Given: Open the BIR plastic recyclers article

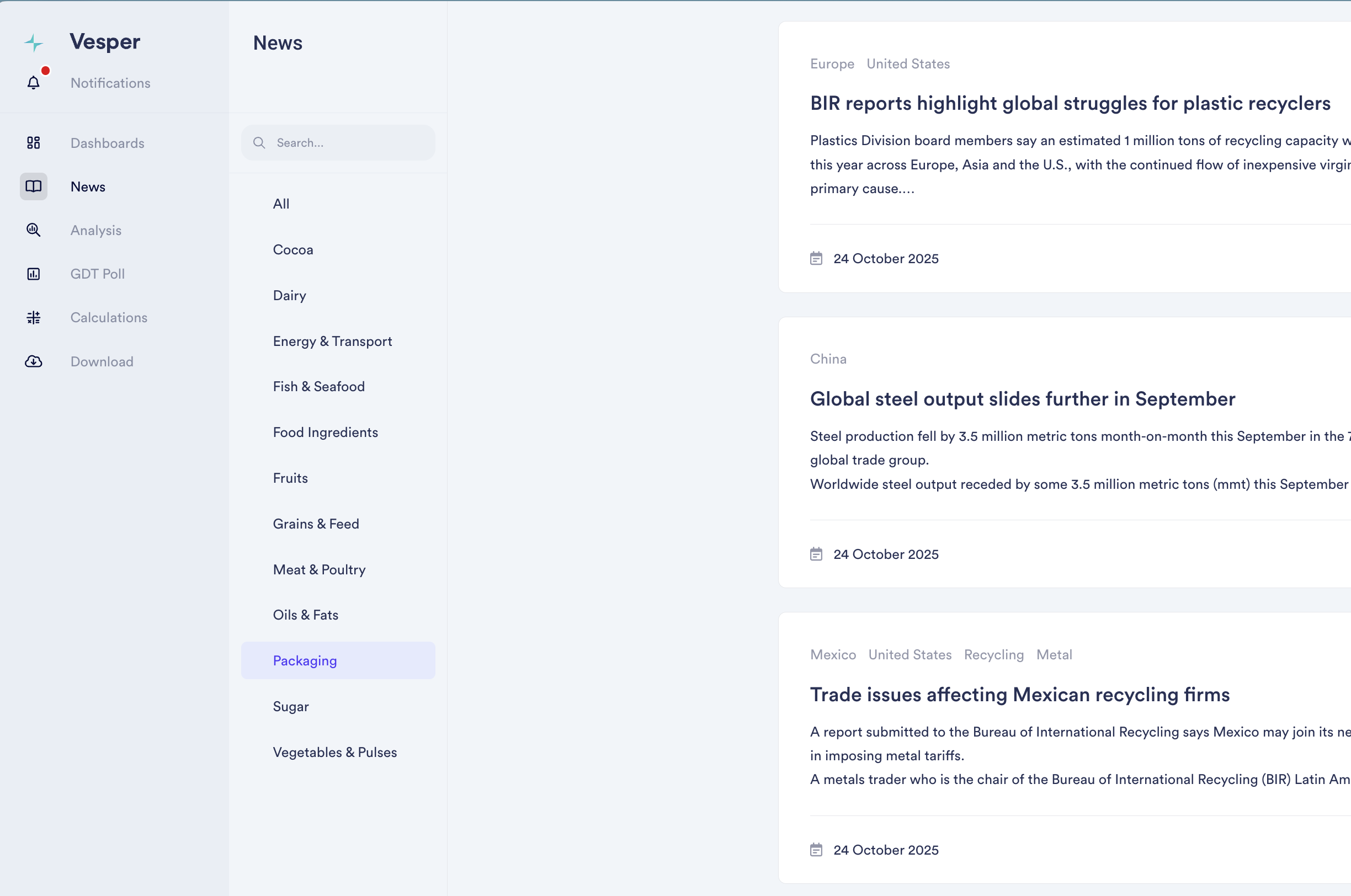Looking at the screenshot, I should coord(1070,103).
